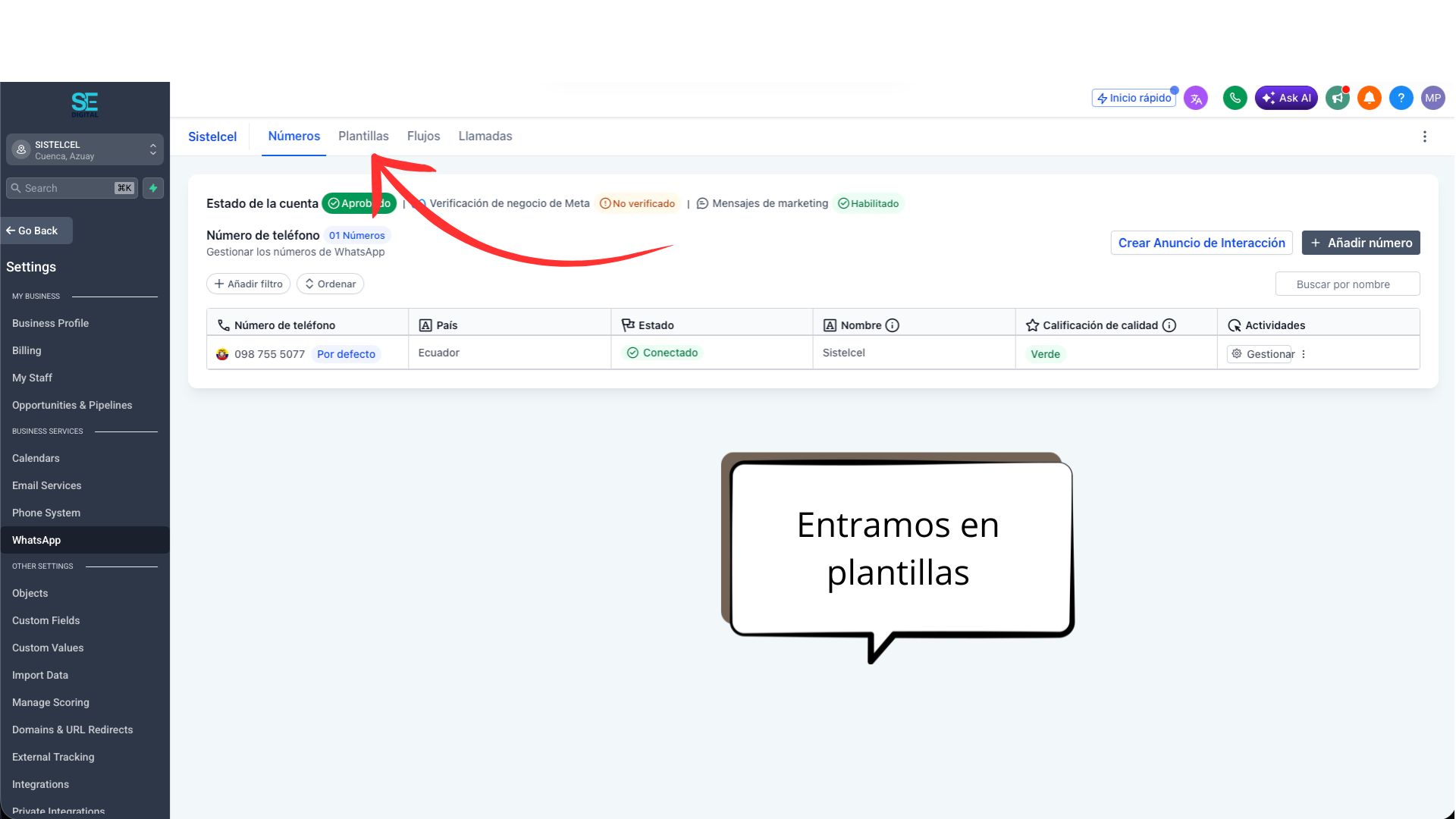Open the top-right vertical dots menu
1456x819 pixels.
click(x=1425, y=136)
